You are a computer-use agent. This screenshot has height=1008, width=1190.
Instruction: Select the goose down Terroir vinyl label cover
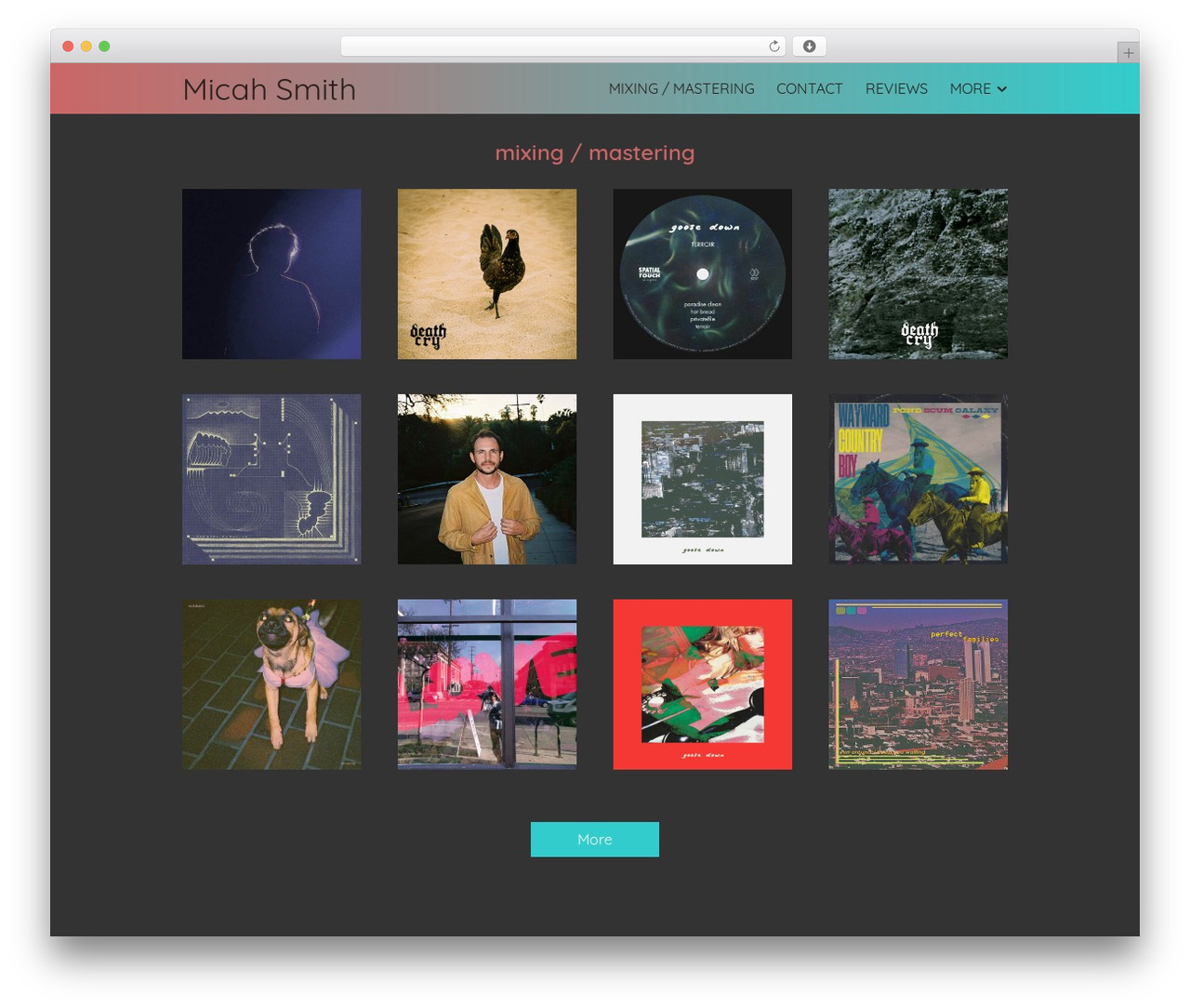click(x=703, y=274)
